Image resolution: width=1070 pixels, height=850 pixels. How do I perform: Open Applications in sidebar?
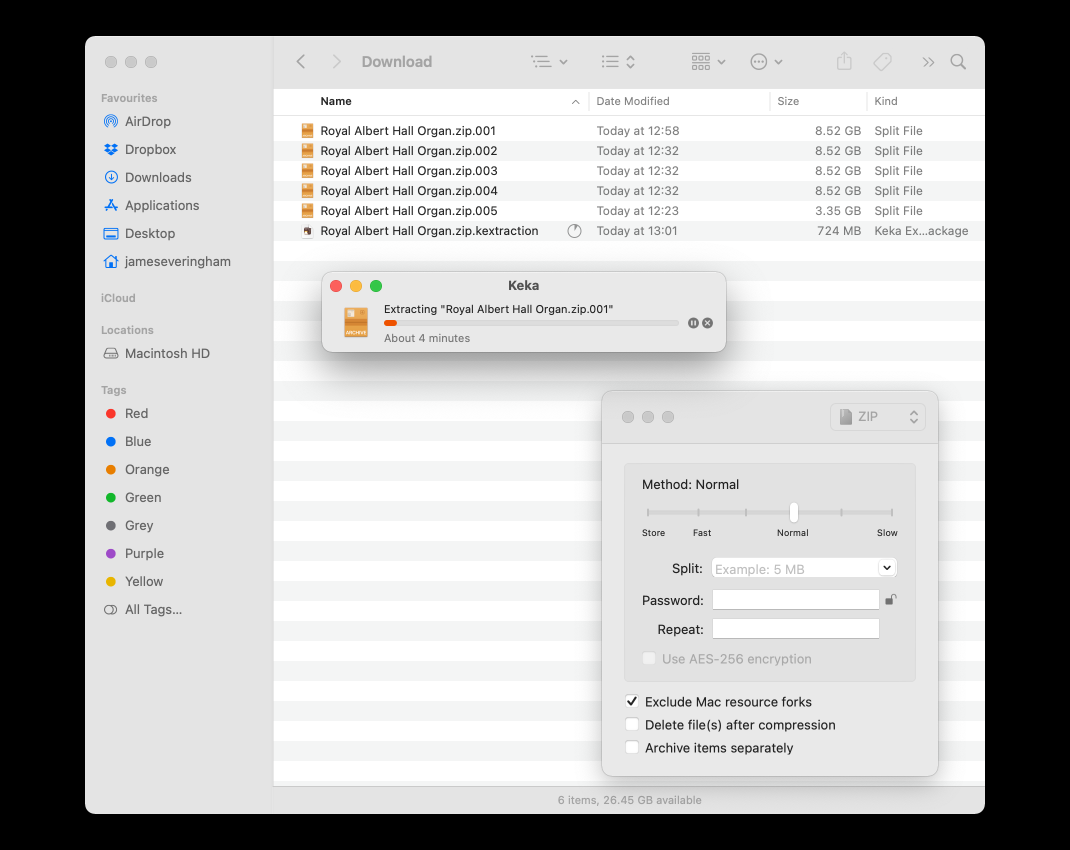(162, 205)
